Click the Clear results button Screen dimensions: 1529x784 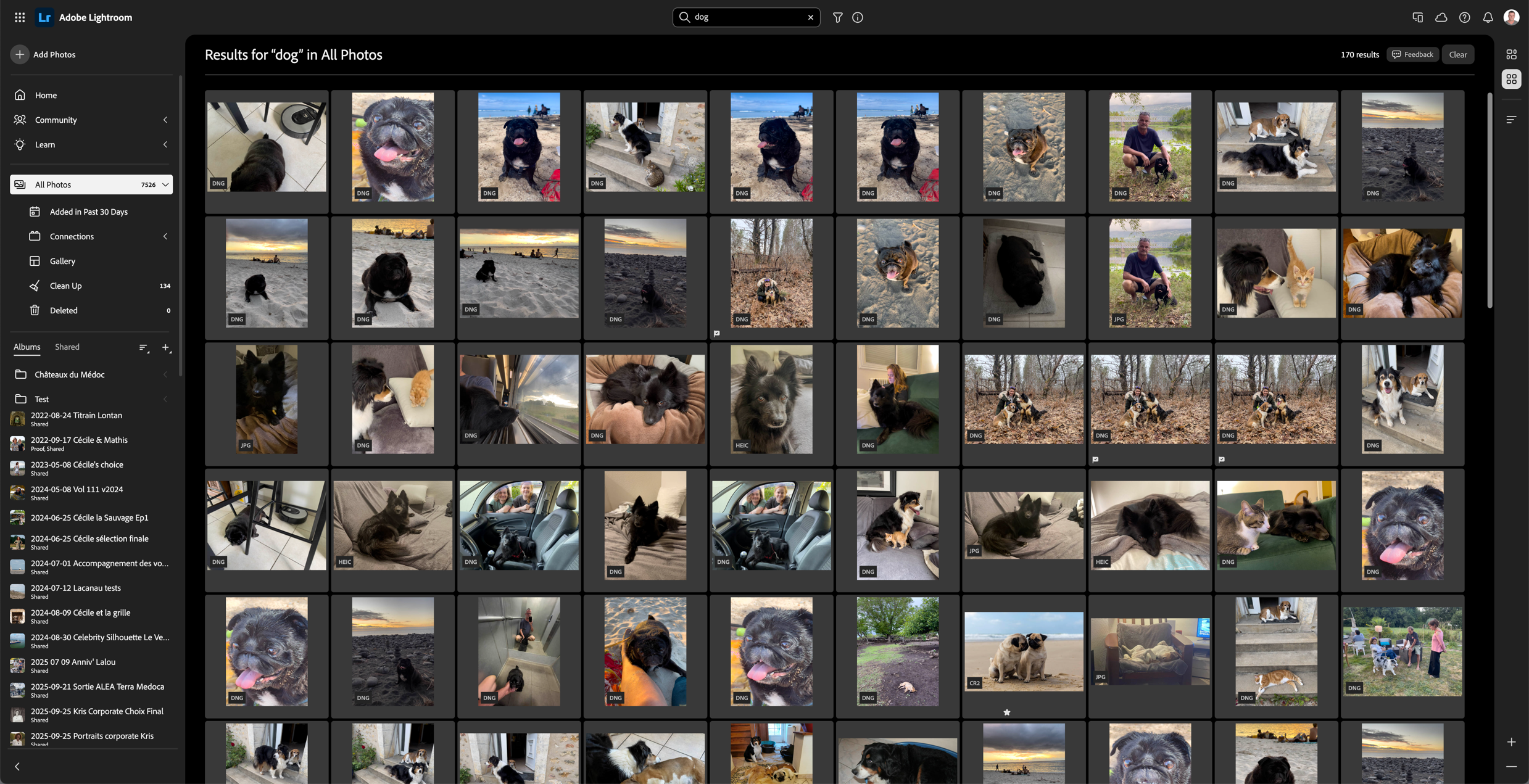[x=1457, y=54]
